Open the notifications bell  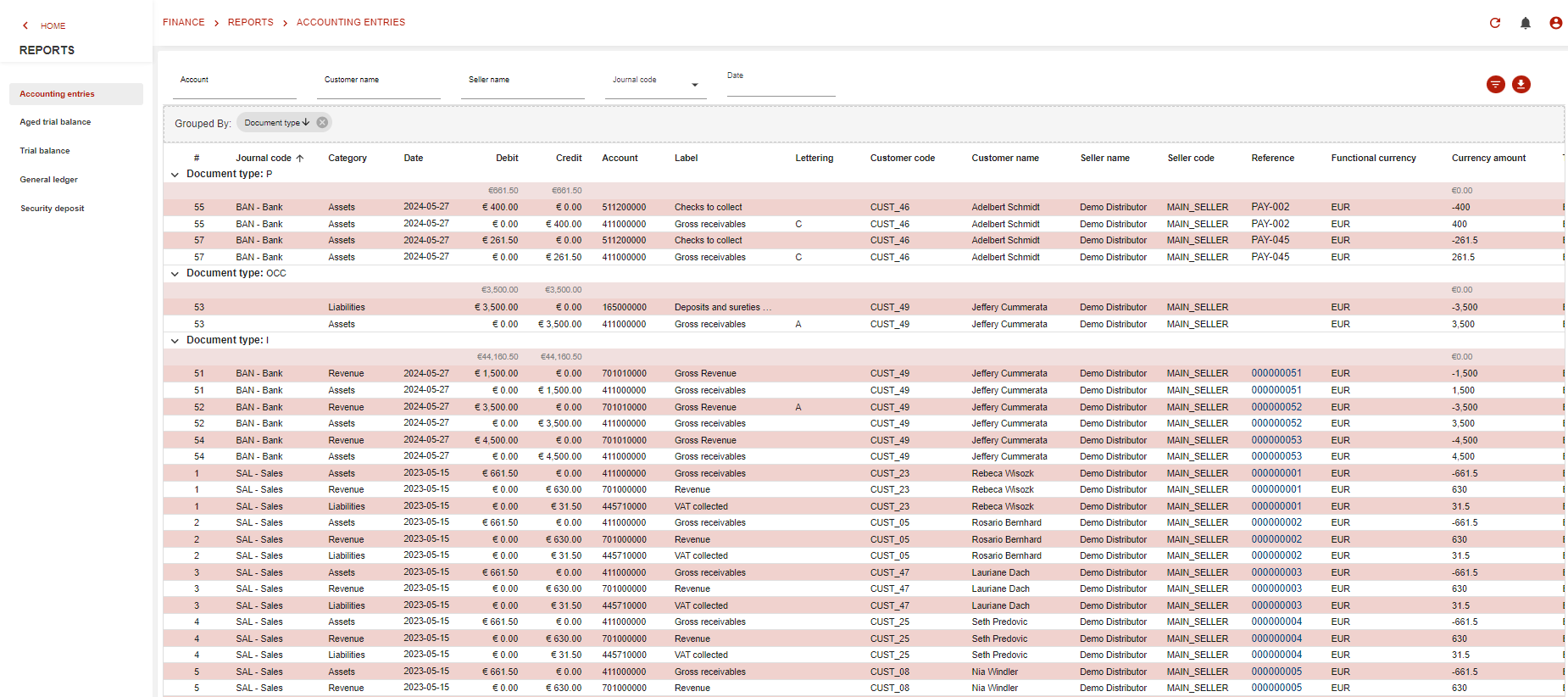point(1526,23)
